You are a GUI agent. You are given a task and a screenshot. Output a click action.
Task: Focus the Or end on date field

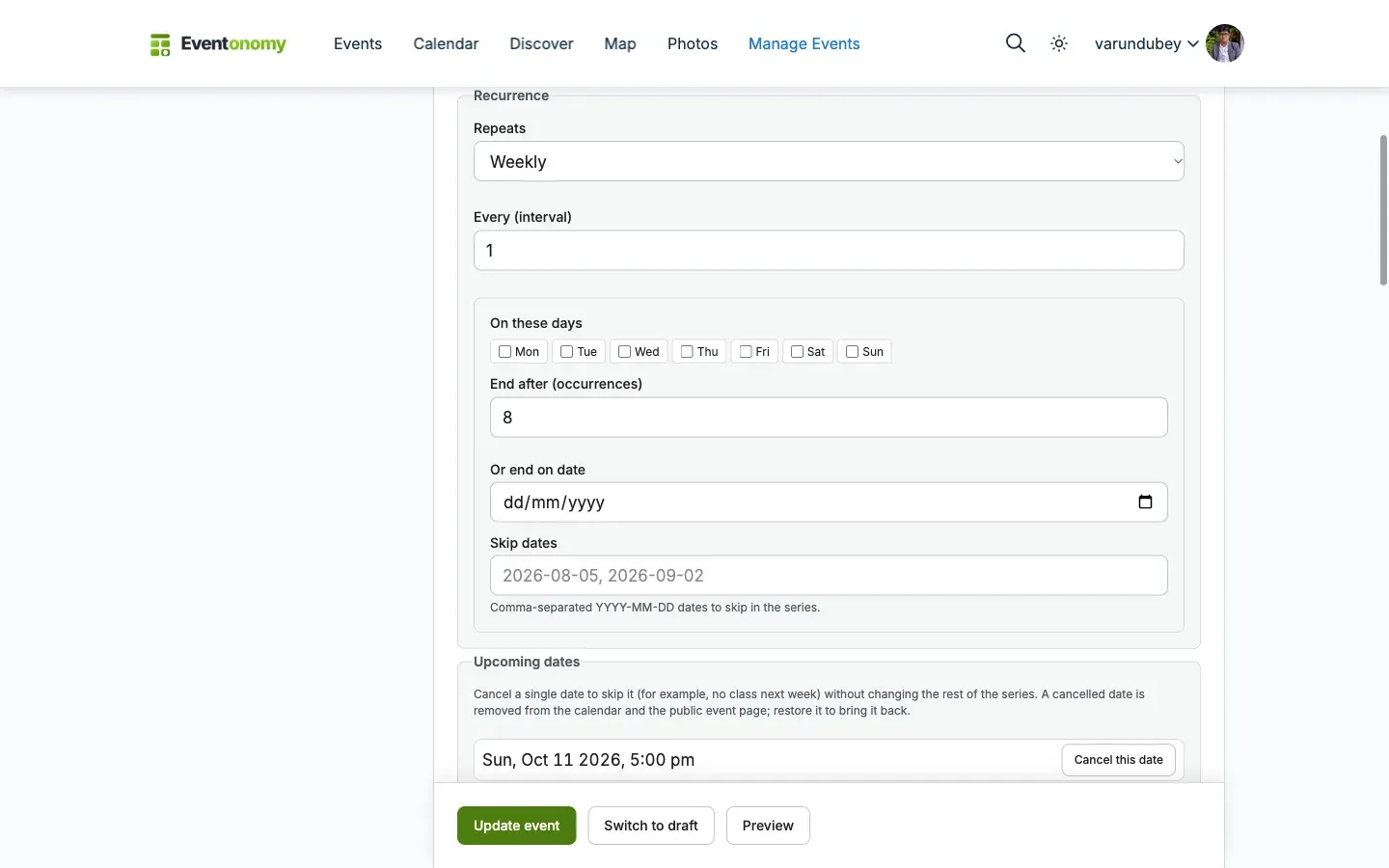829,502
